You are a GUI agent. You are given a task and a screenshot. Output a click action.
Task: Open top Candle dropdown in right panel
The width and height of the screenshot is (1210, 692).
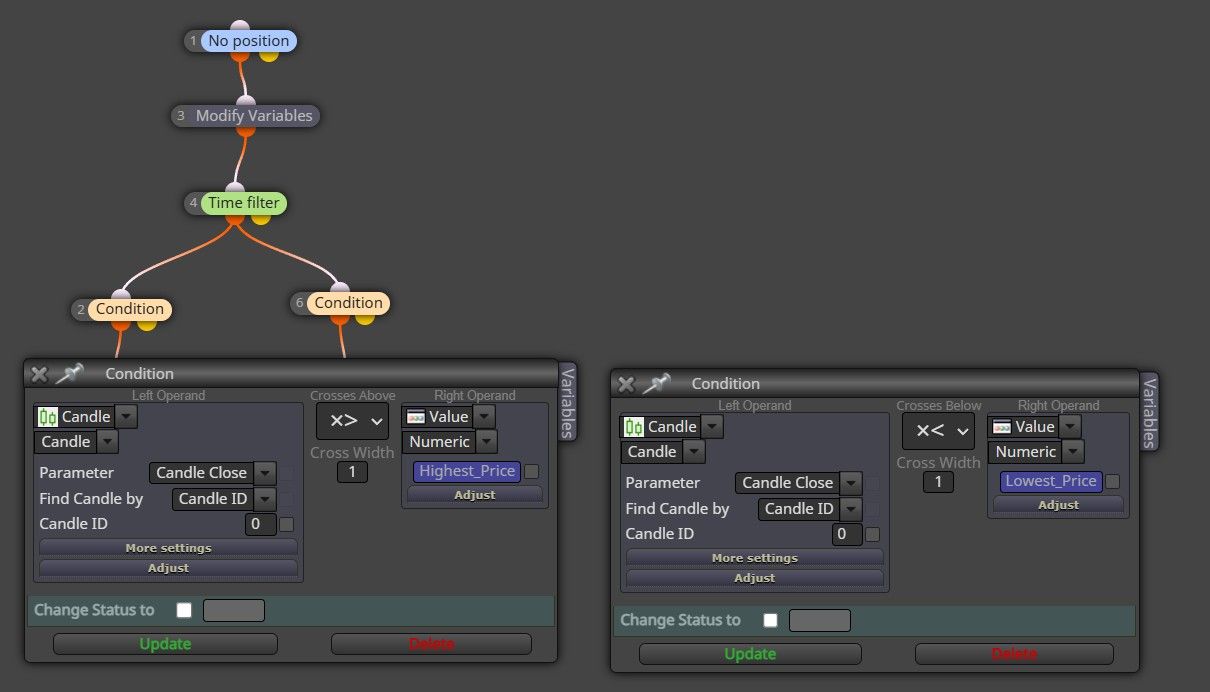pyautogui.click(x=712, y=427)
